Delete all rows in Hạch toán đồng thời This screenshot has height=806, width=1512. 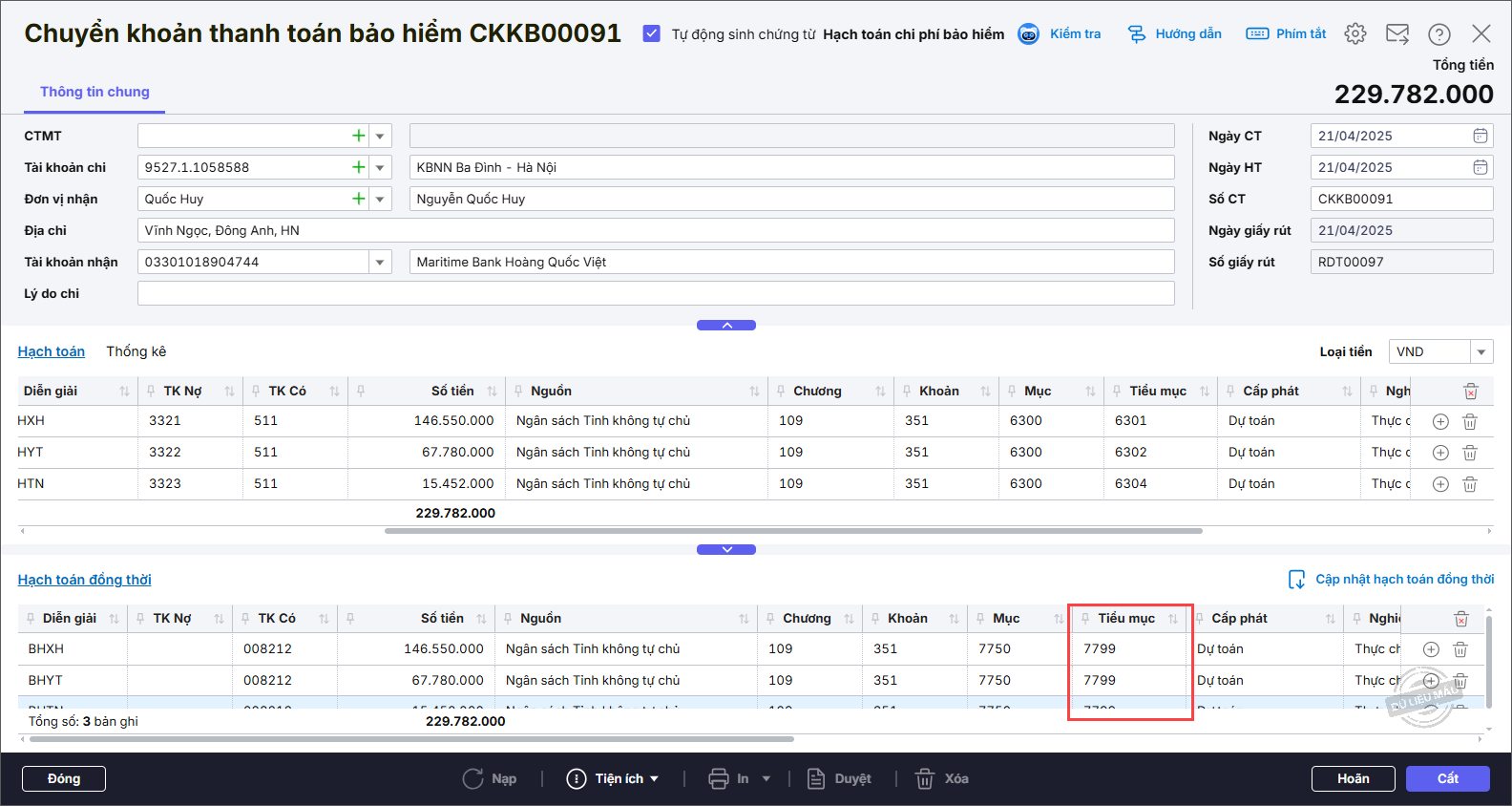[x=1461, y=619]
